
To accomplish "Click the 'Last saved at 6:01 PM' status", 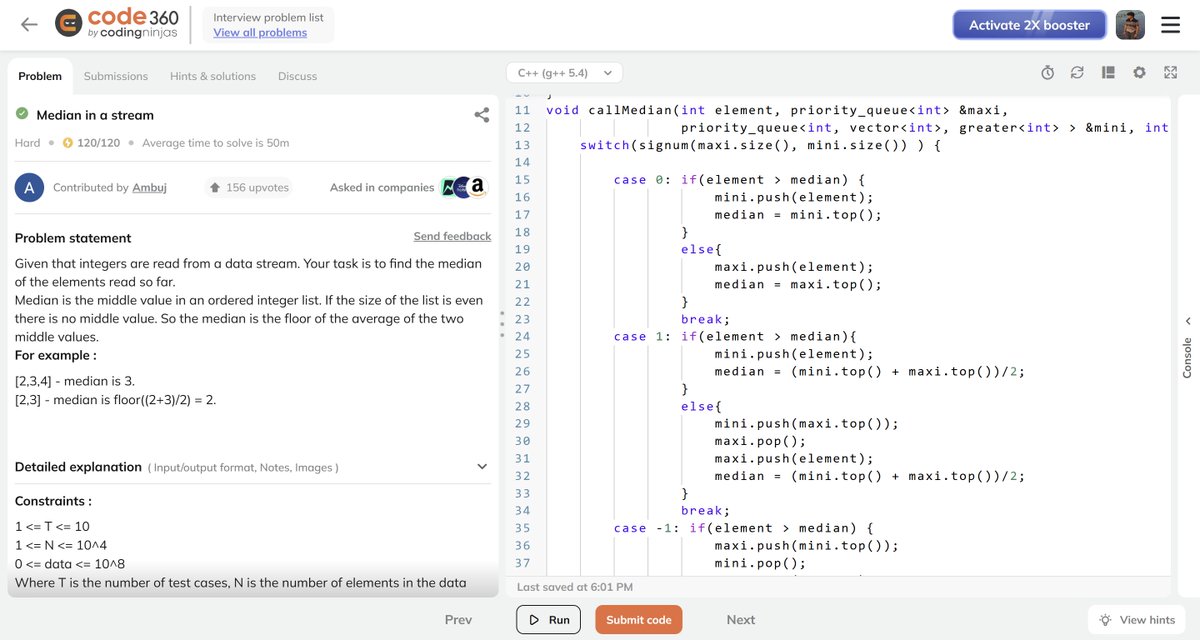I will point(574,587).
